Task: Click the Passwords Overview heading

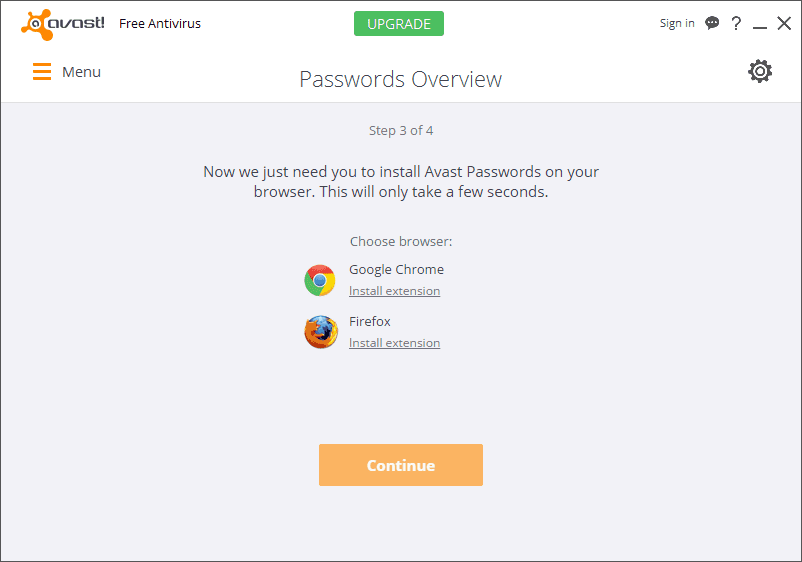Action: (400, 79)
